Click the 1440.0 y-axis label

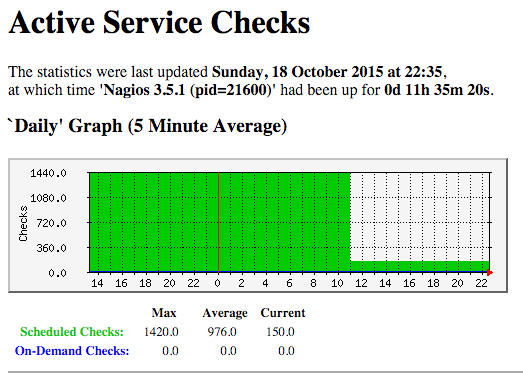tap(48, 173)
